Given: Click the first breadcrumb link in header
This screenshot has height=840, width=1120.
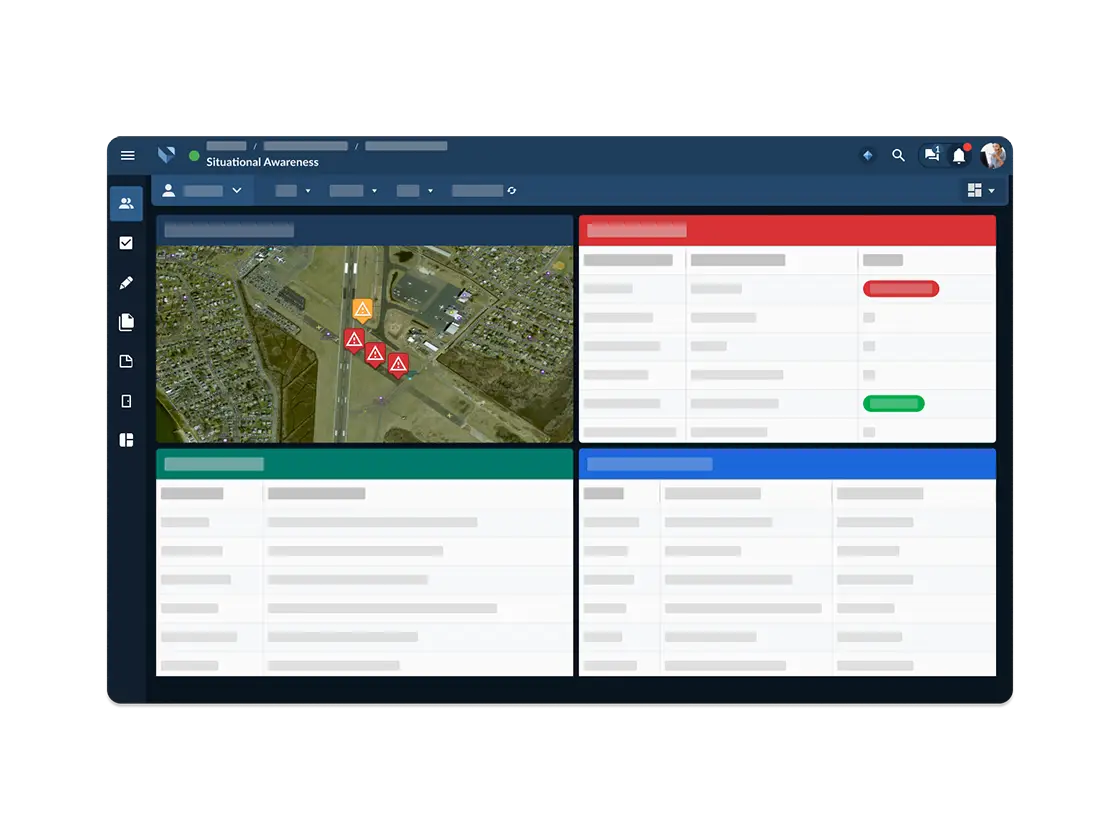Looking at the screenshot, I should click(x=226, y=146).
